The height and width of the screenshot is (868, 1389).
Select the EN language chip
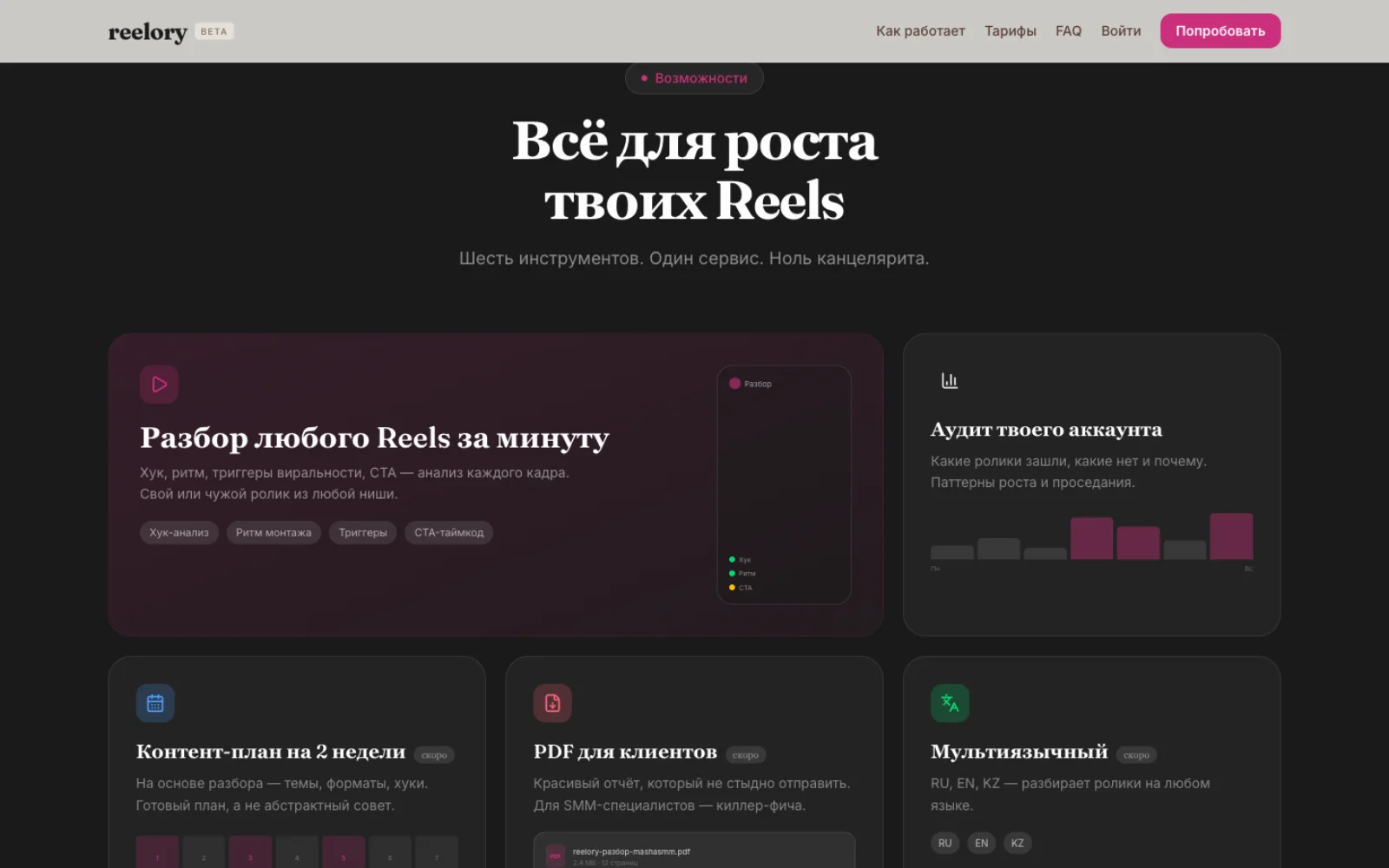(x=981, y=842)
